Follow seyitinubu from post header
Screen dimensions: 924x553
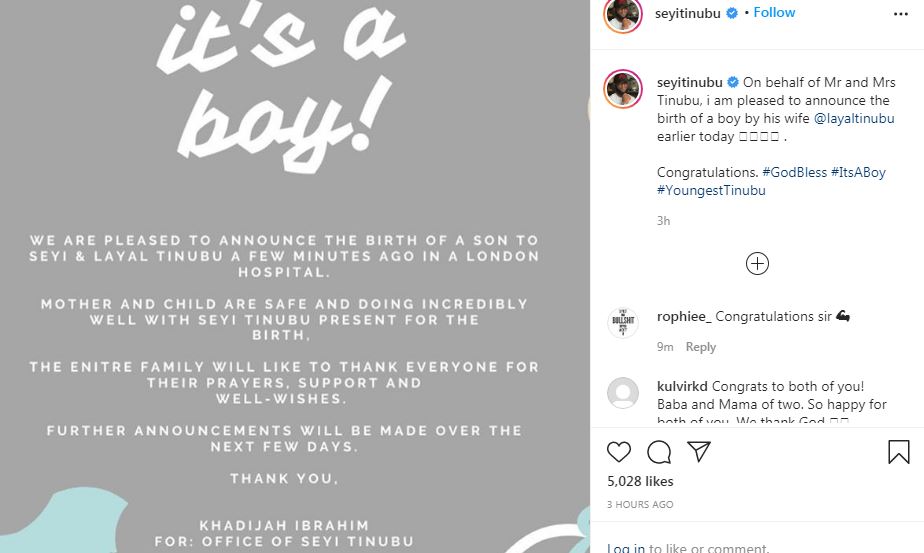coord(774,13)
